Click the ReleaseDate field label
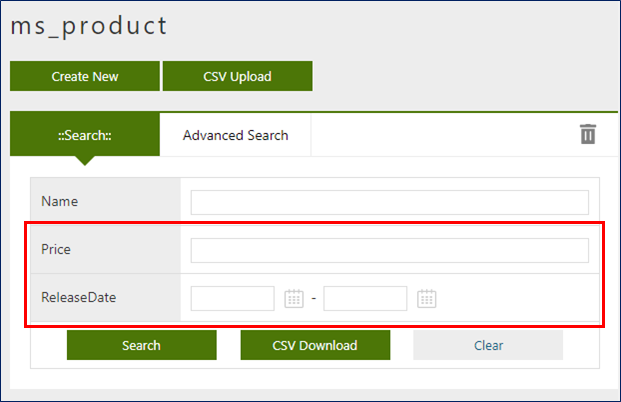 tap(79, 297)
